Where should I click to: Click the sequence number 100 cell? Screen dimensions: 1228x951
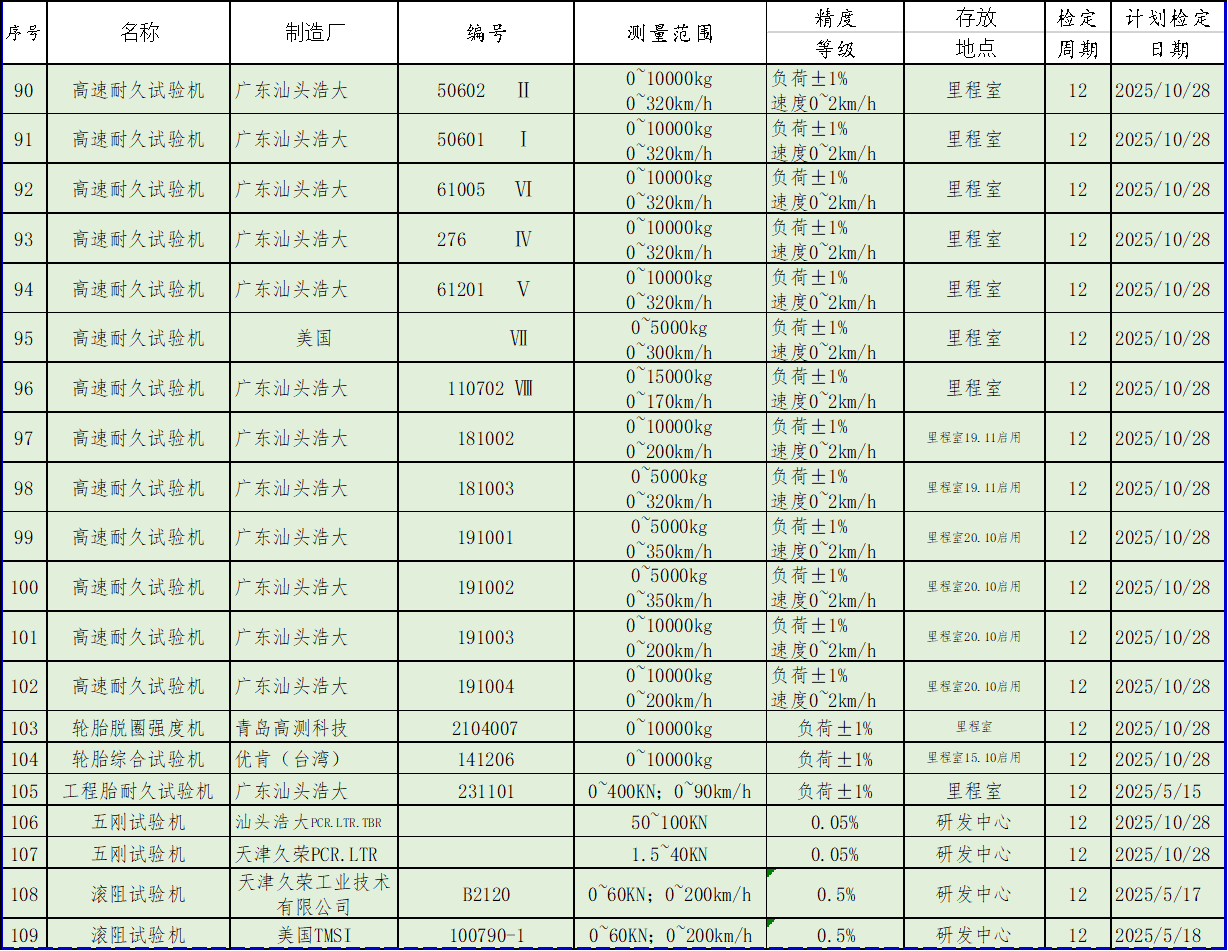pyautogui.click(x=25, y=587)
